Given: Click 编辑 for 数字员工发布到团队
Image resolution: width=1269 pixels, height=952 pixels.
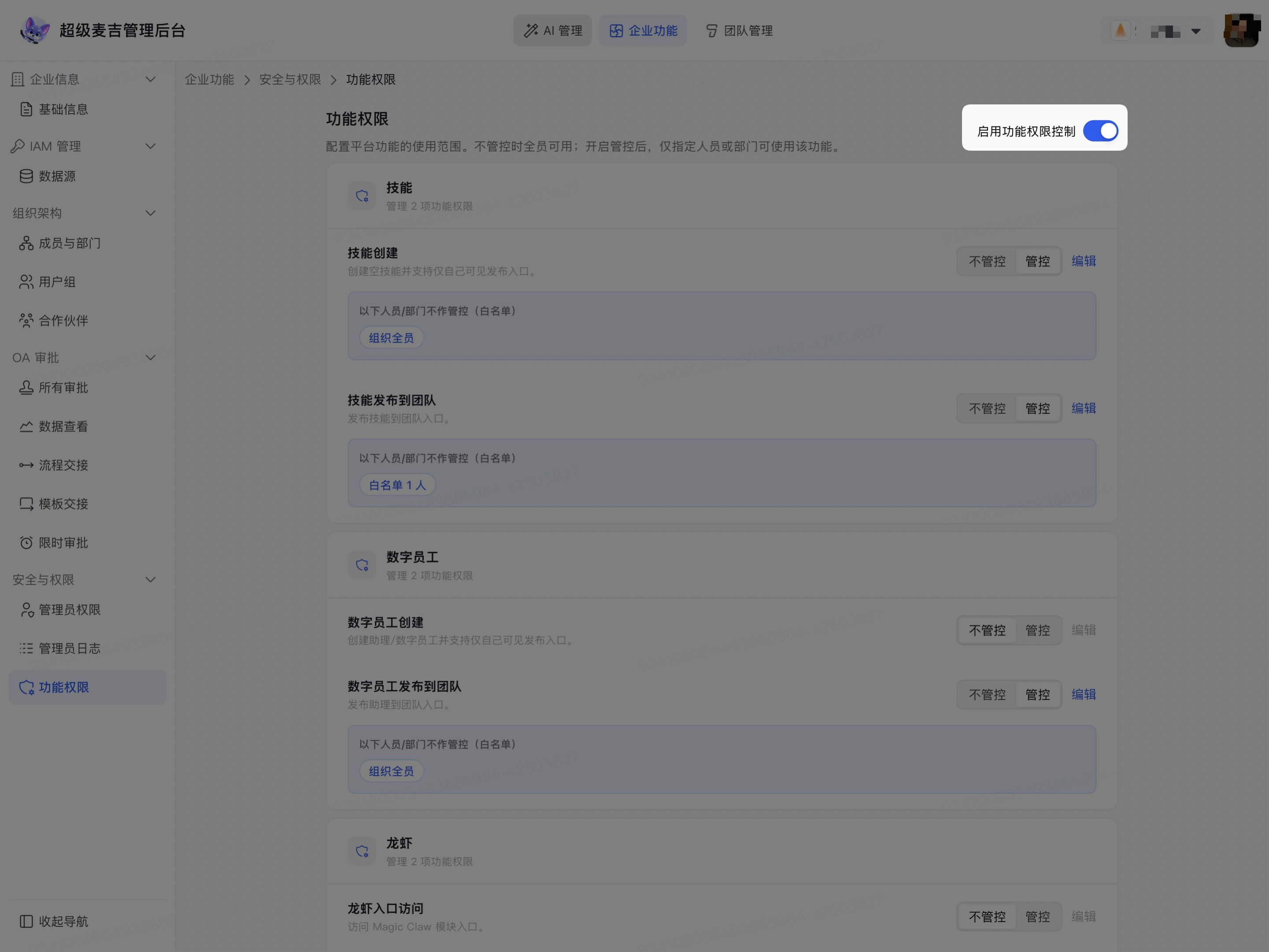Looking at the screenshot, I should pos(1084,694).
